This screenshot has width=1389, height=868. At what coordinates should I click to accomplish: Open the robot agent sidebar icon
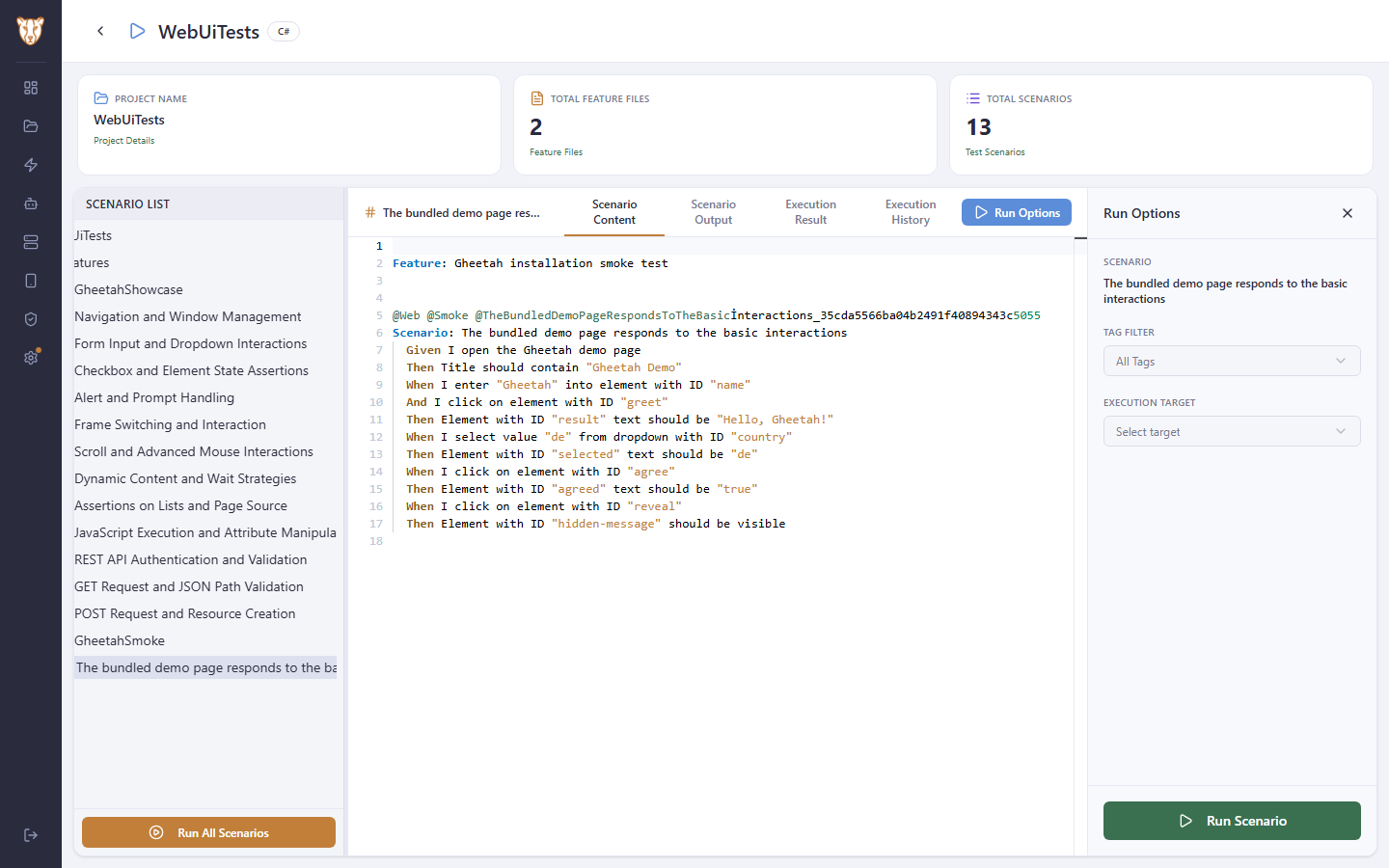pyautogui.click(x=31, y=203)
